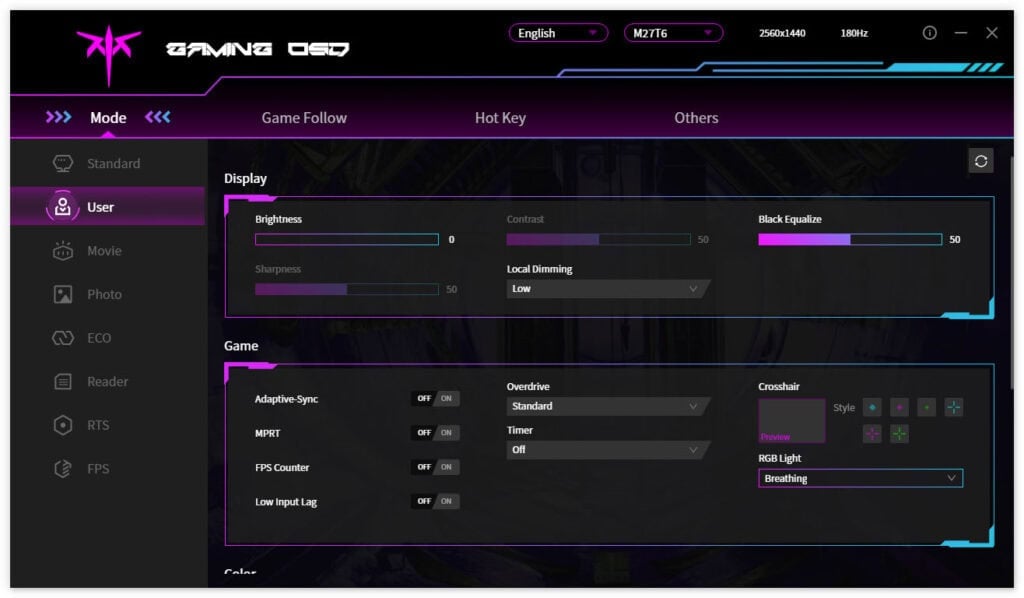1024x598 pixels.
Task: Select Photo picture mode
Action: point(108,294)
